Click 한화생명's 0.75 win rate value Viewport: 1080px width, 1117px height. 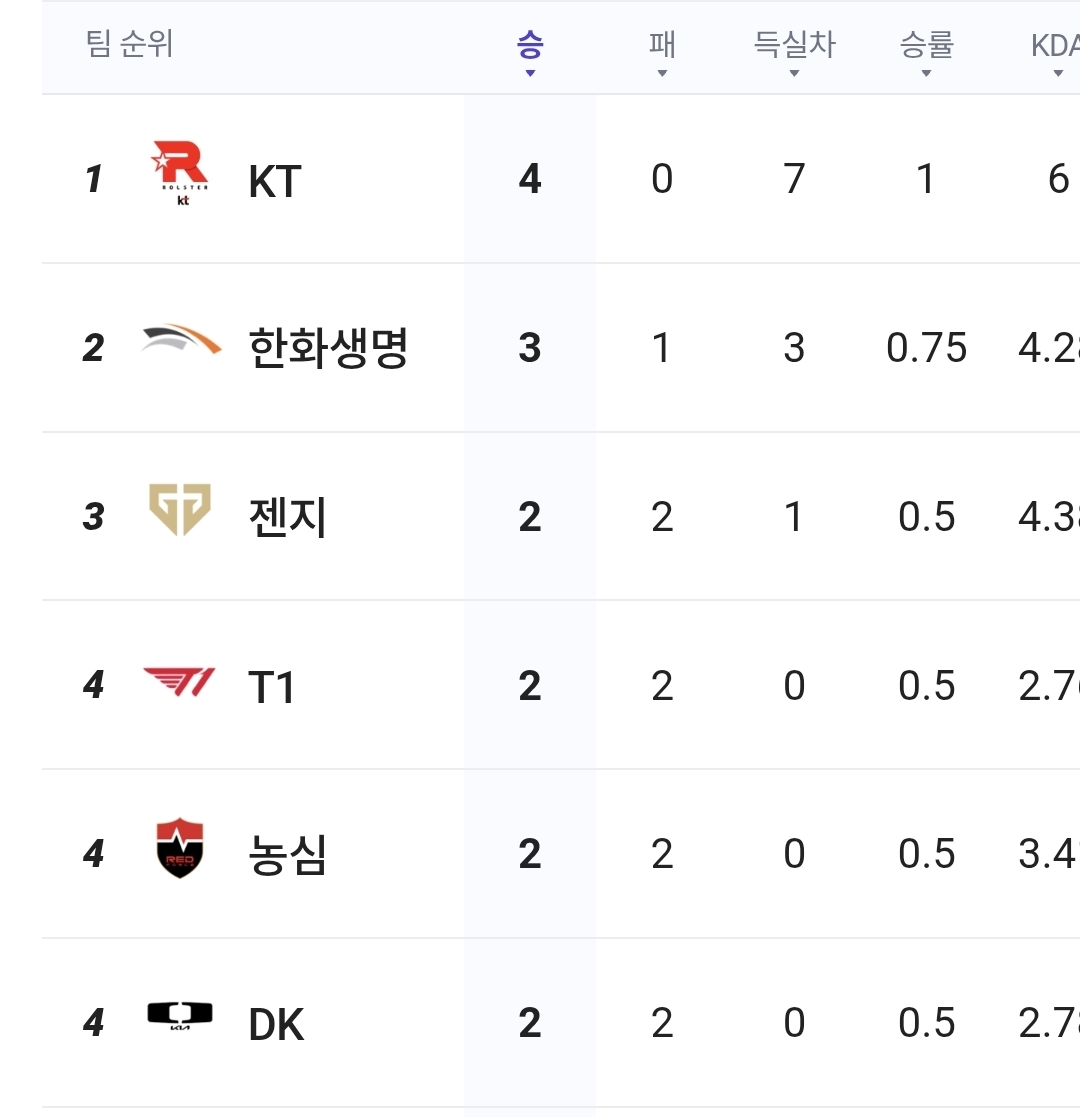(926, 349)
